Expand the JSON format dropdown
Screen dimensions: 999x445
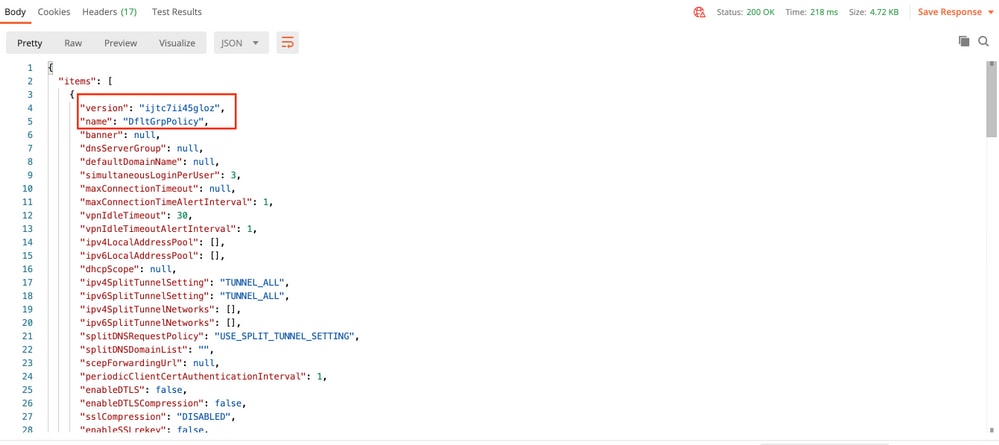(x=241, y=43)
